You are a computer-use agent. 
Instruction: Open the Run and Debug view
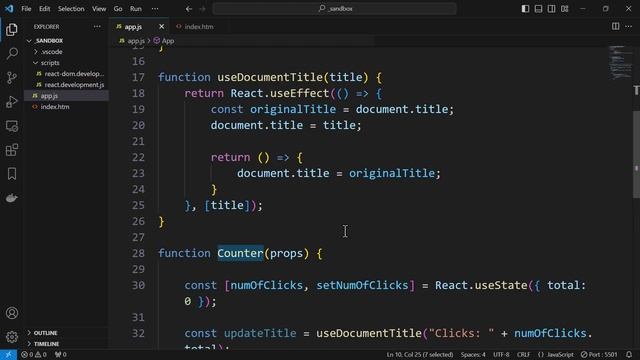coord(12,102)
